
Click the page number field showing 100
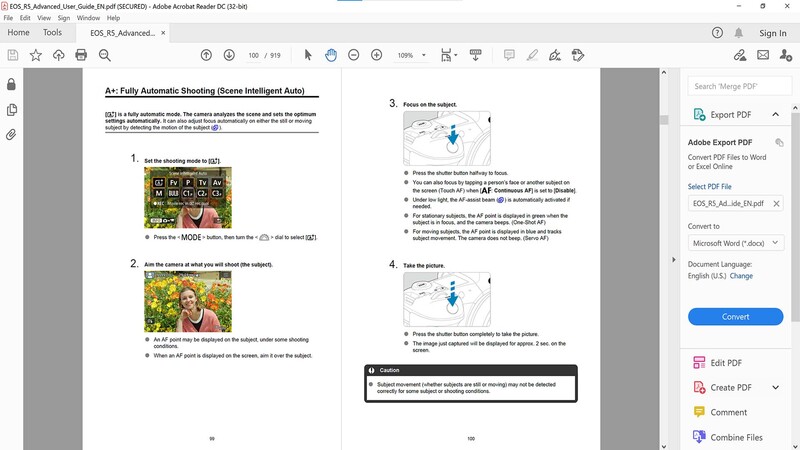click(254, 55)
